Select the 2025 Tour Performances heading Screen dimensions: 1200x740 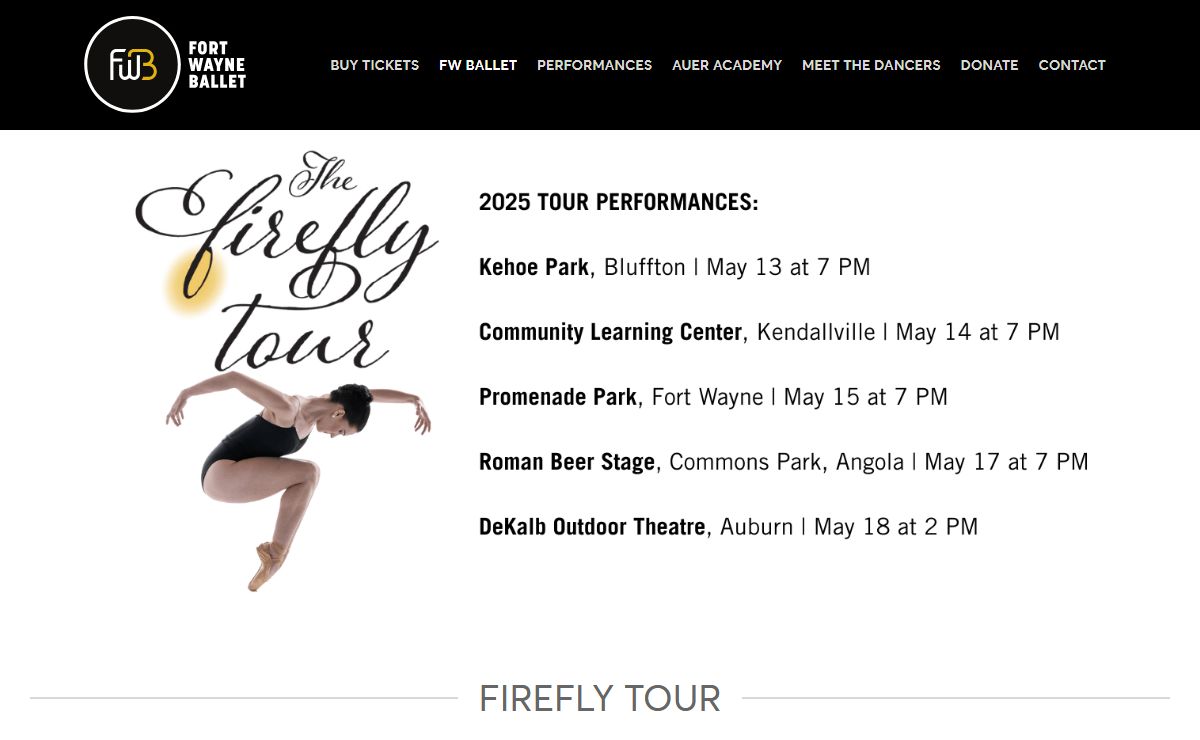click(x=619, y=202)
